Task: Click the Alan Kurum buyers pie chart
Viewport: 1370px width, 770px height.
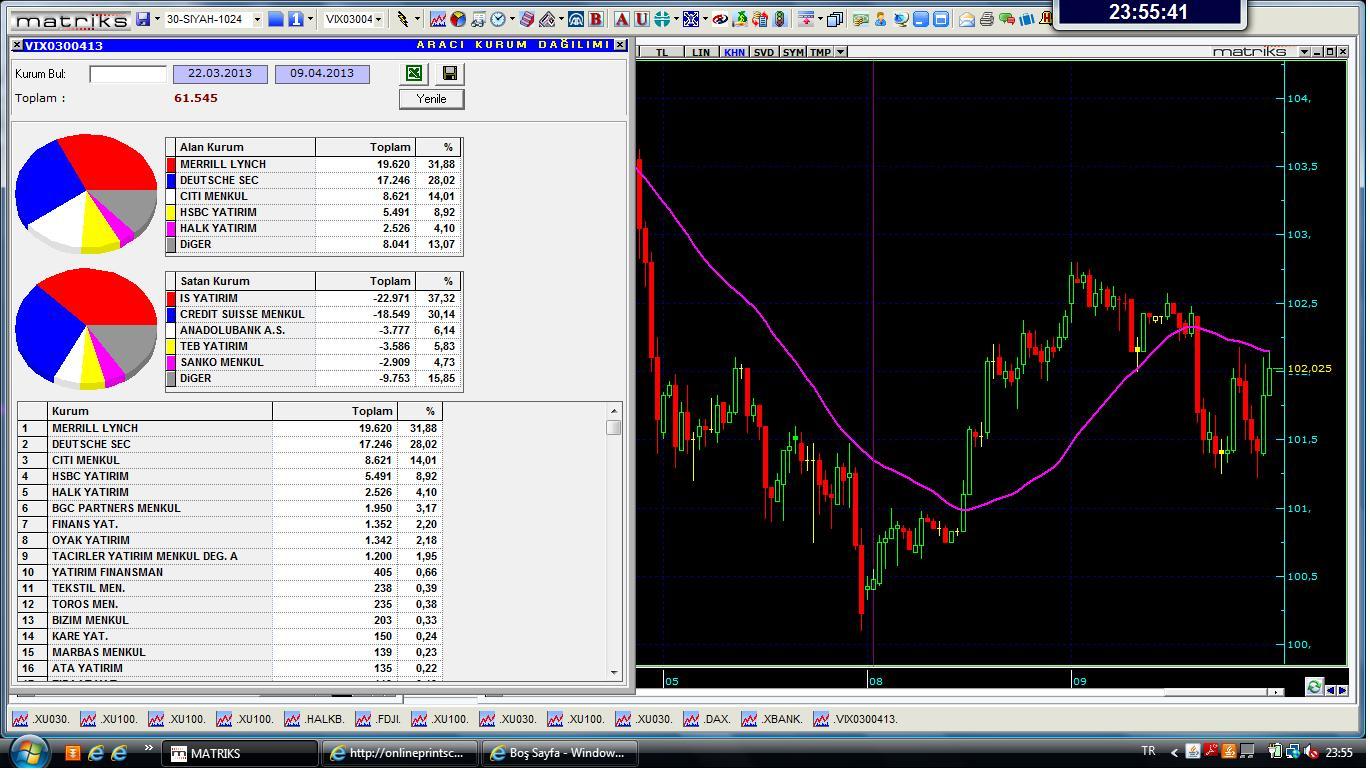Action: pos(86,193)
